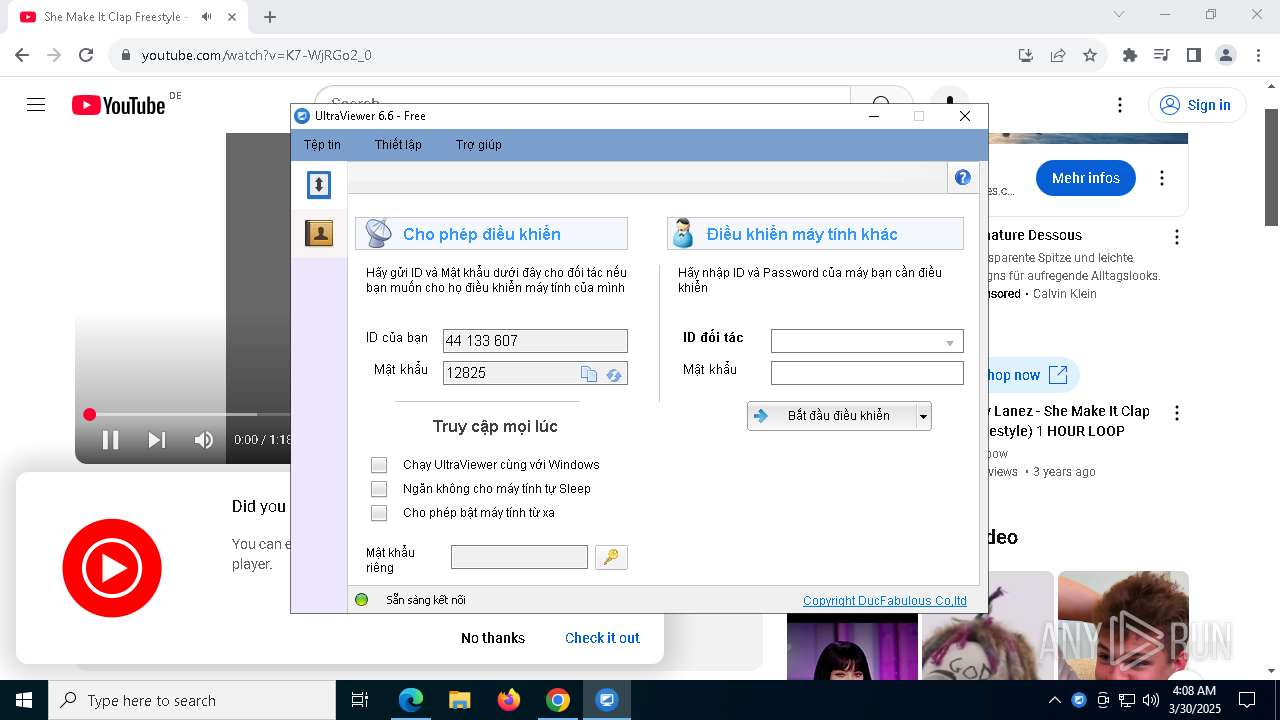Mute the YouTube player volume

204,440
